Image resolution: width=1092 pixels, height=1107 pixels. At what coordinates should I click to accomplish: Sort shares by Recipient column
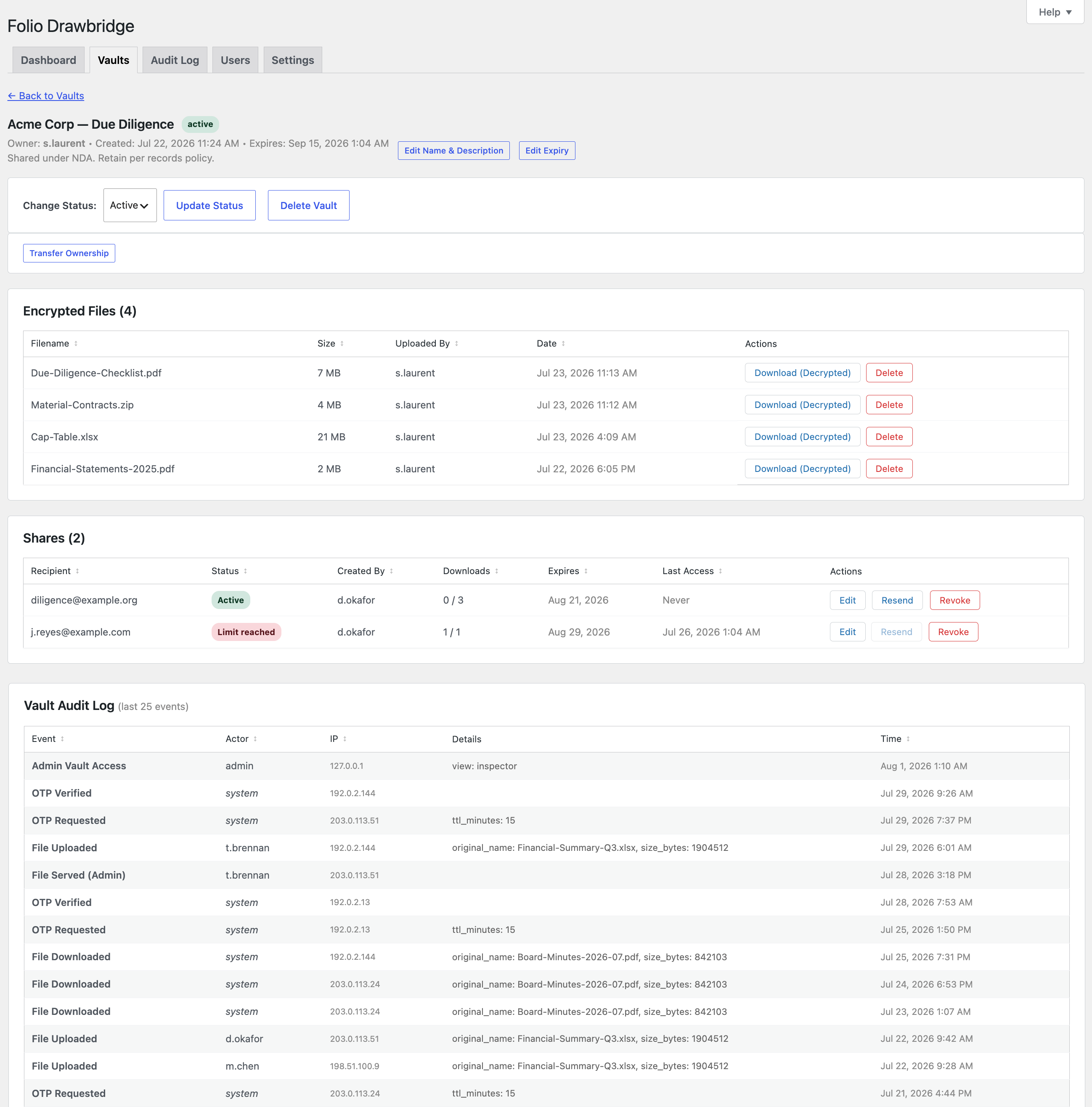click(x=55, y=571)
